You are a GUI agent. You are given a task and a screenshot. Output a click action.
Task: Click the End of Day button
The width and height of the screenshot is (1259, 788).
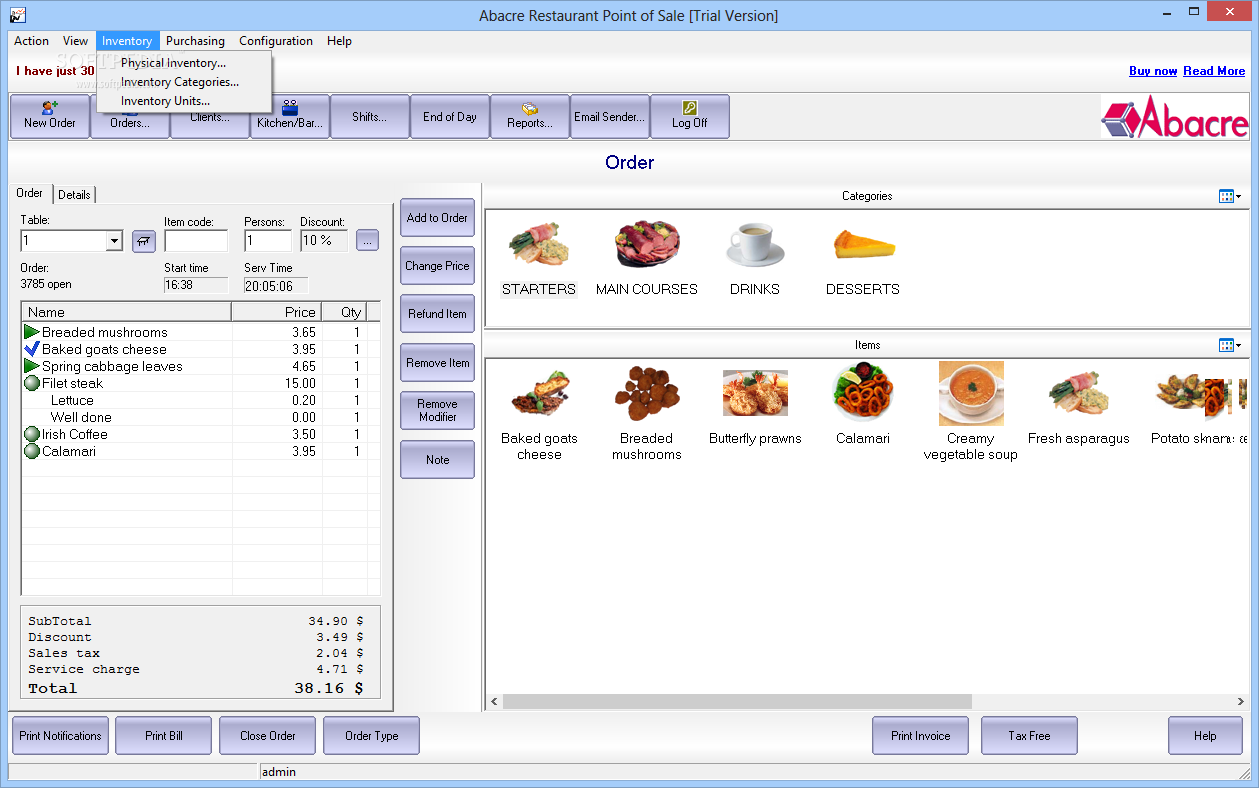tap(450, 116)
